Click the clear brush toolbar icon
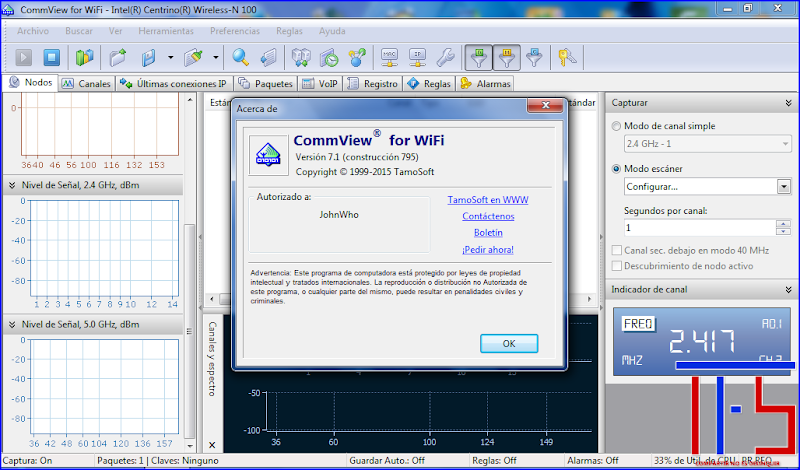The width and height of the screenshot is (800, 470). 193,57
